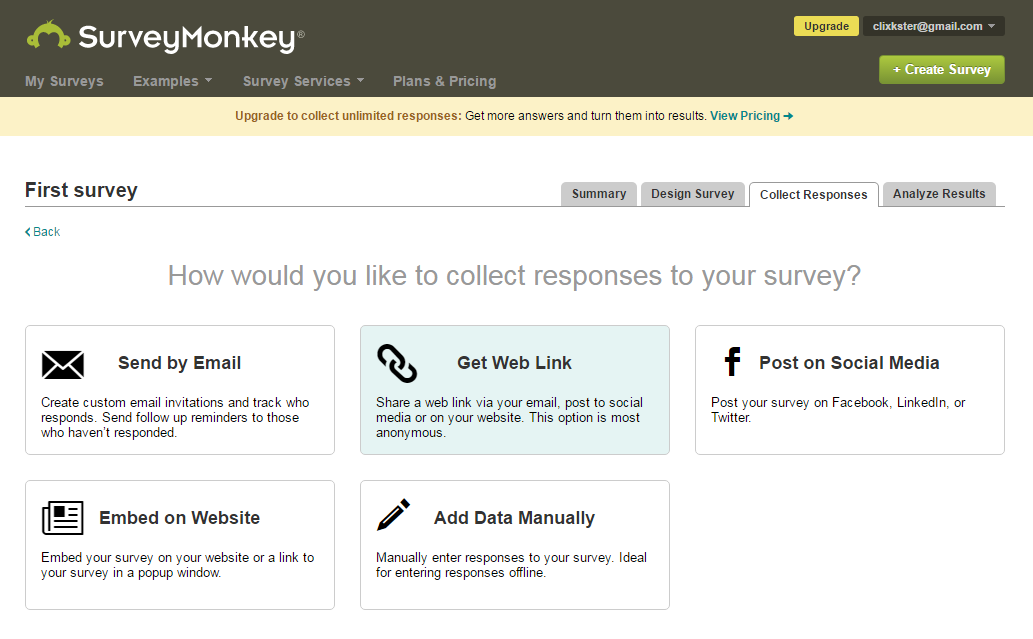Viewport: 1033px width, 639px height.
Task: Open Plans & Pricing
Action: pyautogui.click(x=444, y=81)
